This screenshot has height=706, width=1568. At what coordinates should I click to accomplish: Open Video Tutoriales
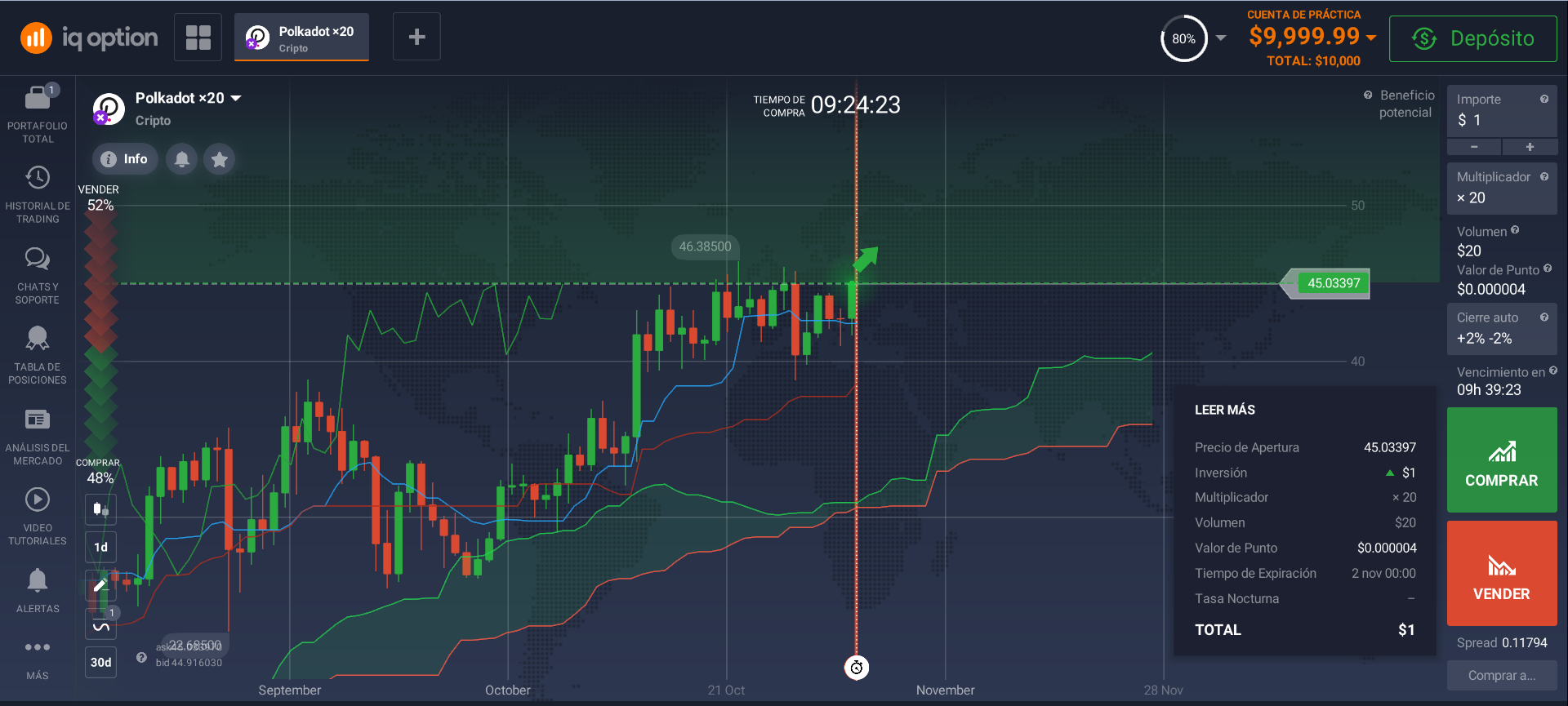tap(38, 516)
